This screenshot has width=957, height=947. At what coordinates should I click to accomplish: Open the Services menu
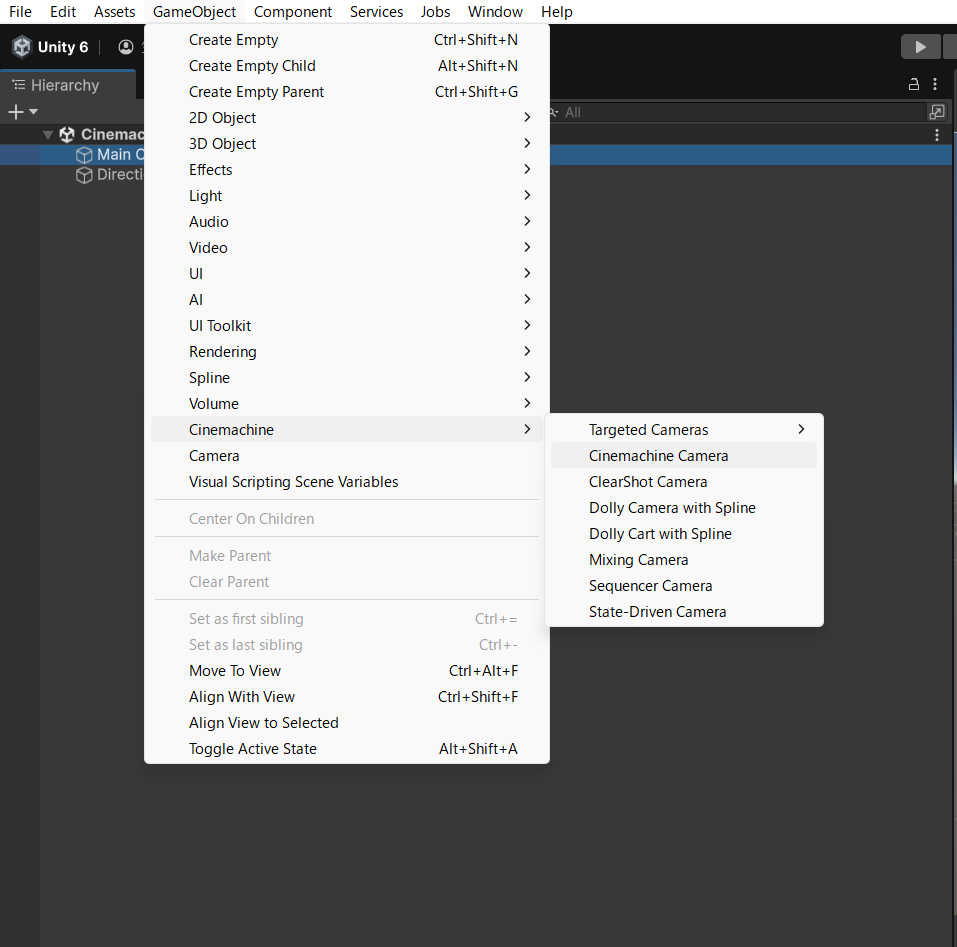pyautogui.click(x=376, y=12)
